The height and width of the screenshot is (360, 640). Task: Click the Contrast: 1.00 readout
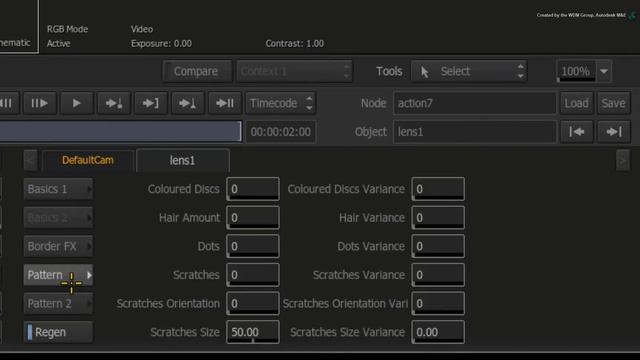coord(295,44)
